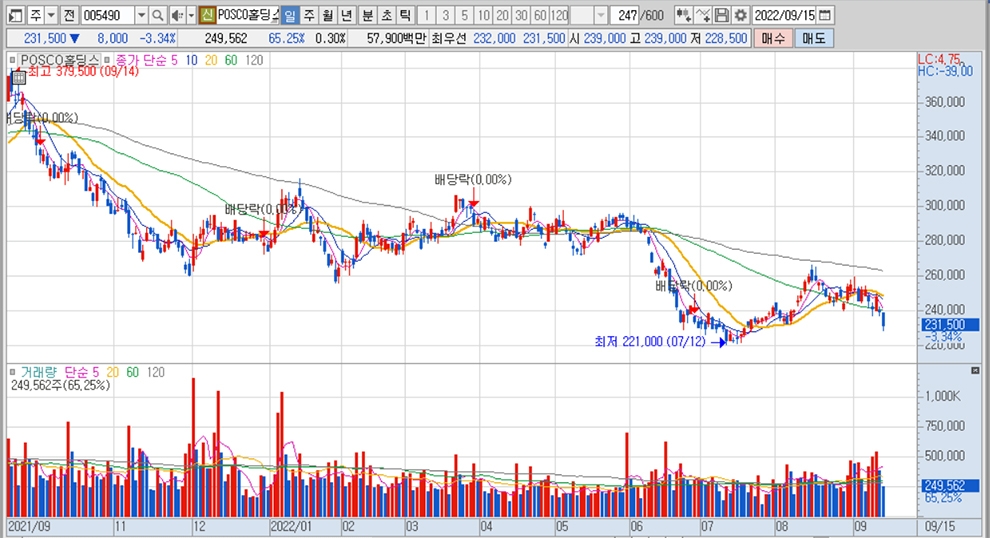Viewport: 990px width, 538px height.
Task: Switch to the 분 minute chart tab
Action: pos(367,15)
